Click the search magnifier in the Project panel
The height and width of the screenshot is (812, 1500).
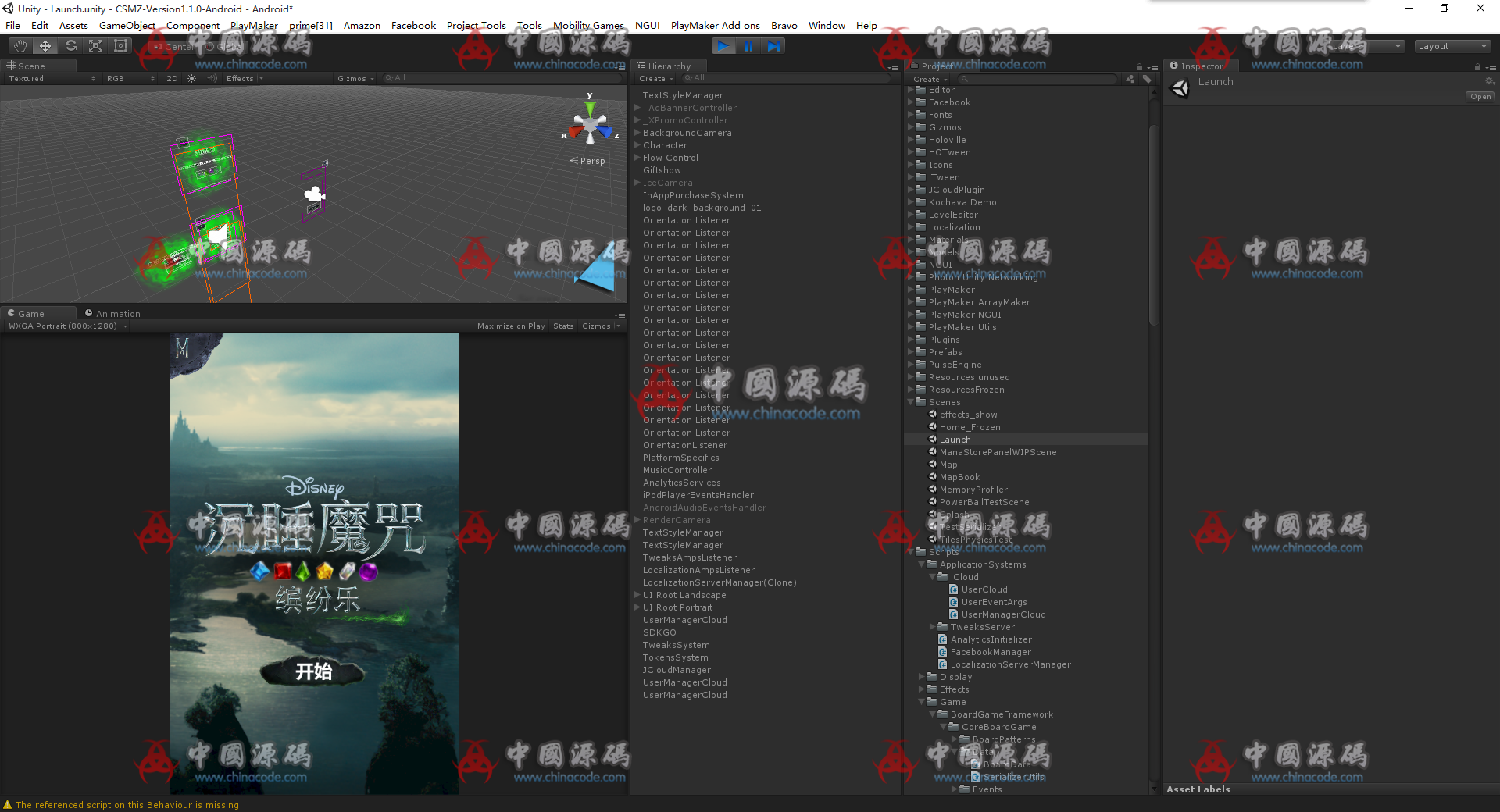tap(964, 79)
